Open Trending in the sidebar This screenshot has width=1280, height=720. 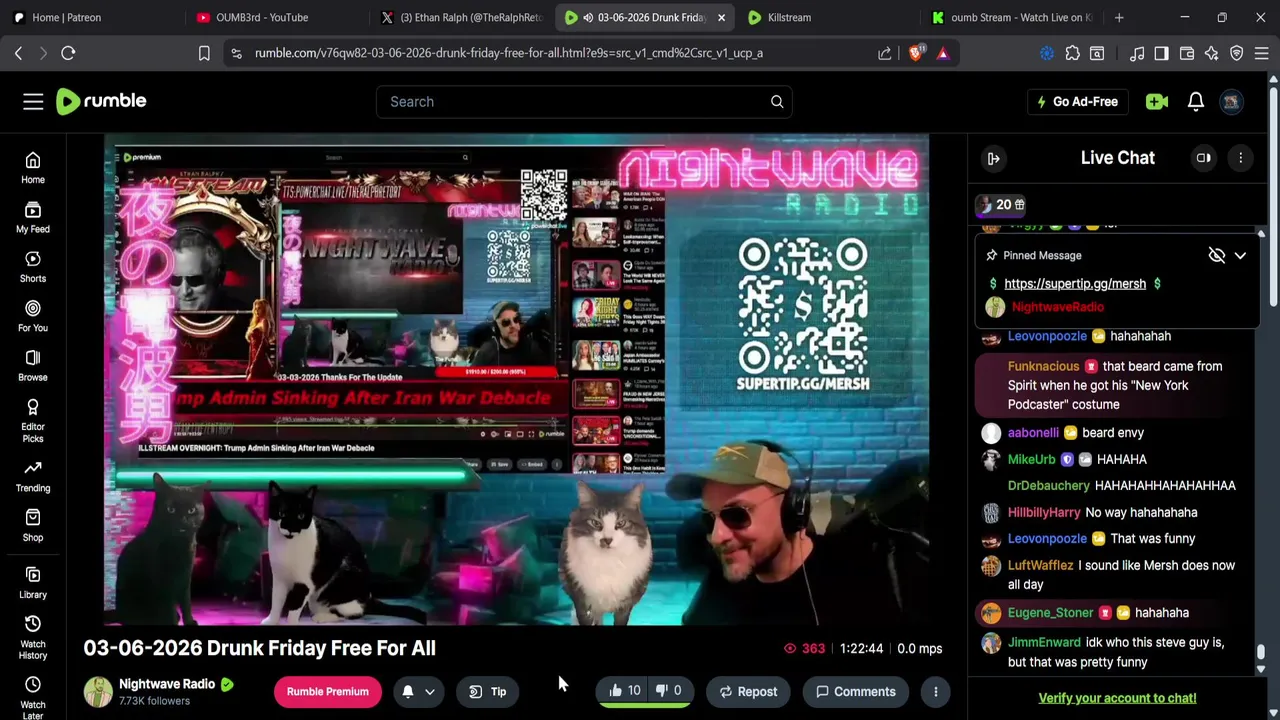pyautogui.click(x=33, y=476)
